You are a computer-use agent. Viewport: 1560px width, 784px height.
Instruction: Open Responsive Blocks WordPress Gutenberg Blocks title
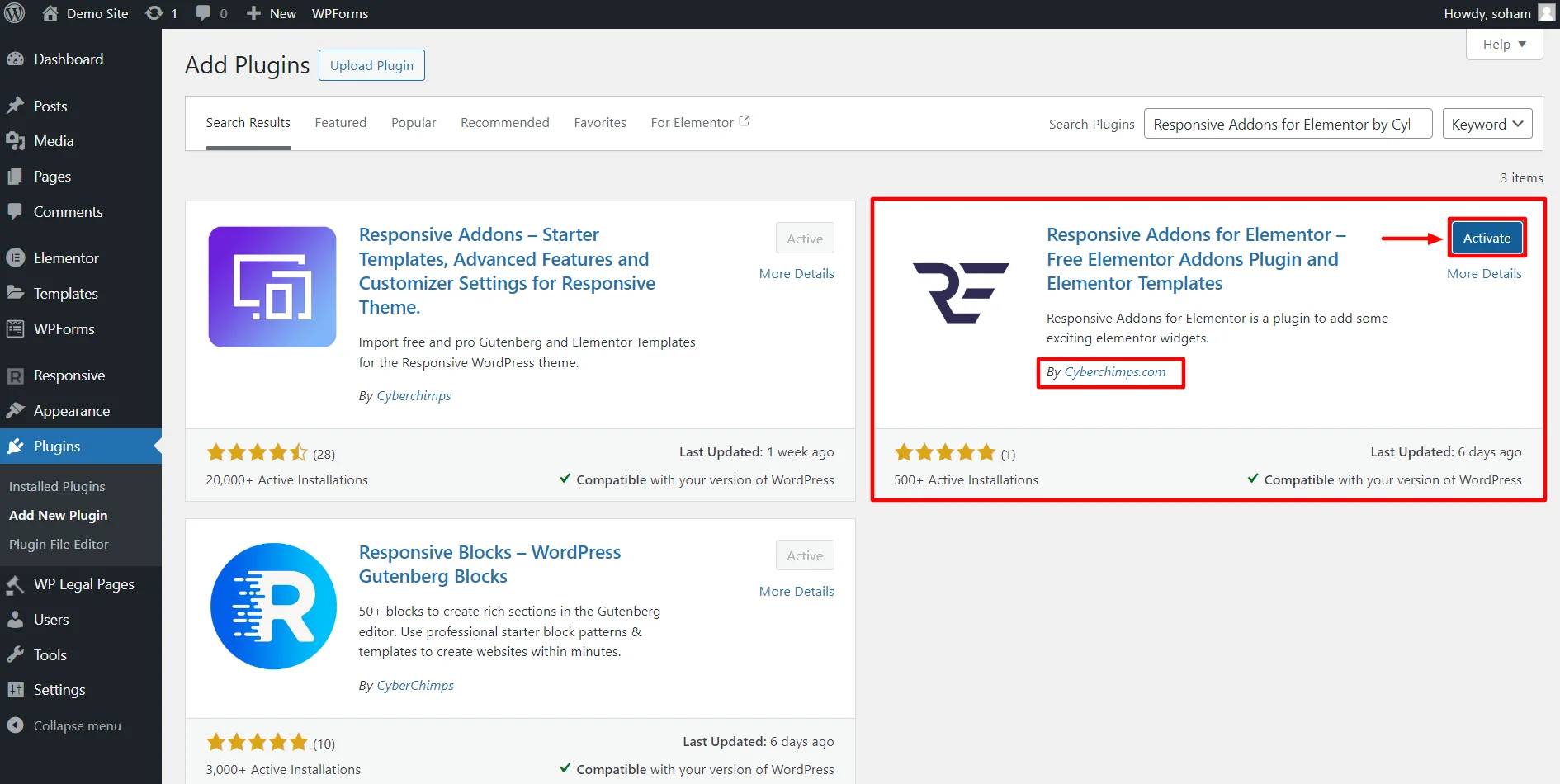click(489, 564)
